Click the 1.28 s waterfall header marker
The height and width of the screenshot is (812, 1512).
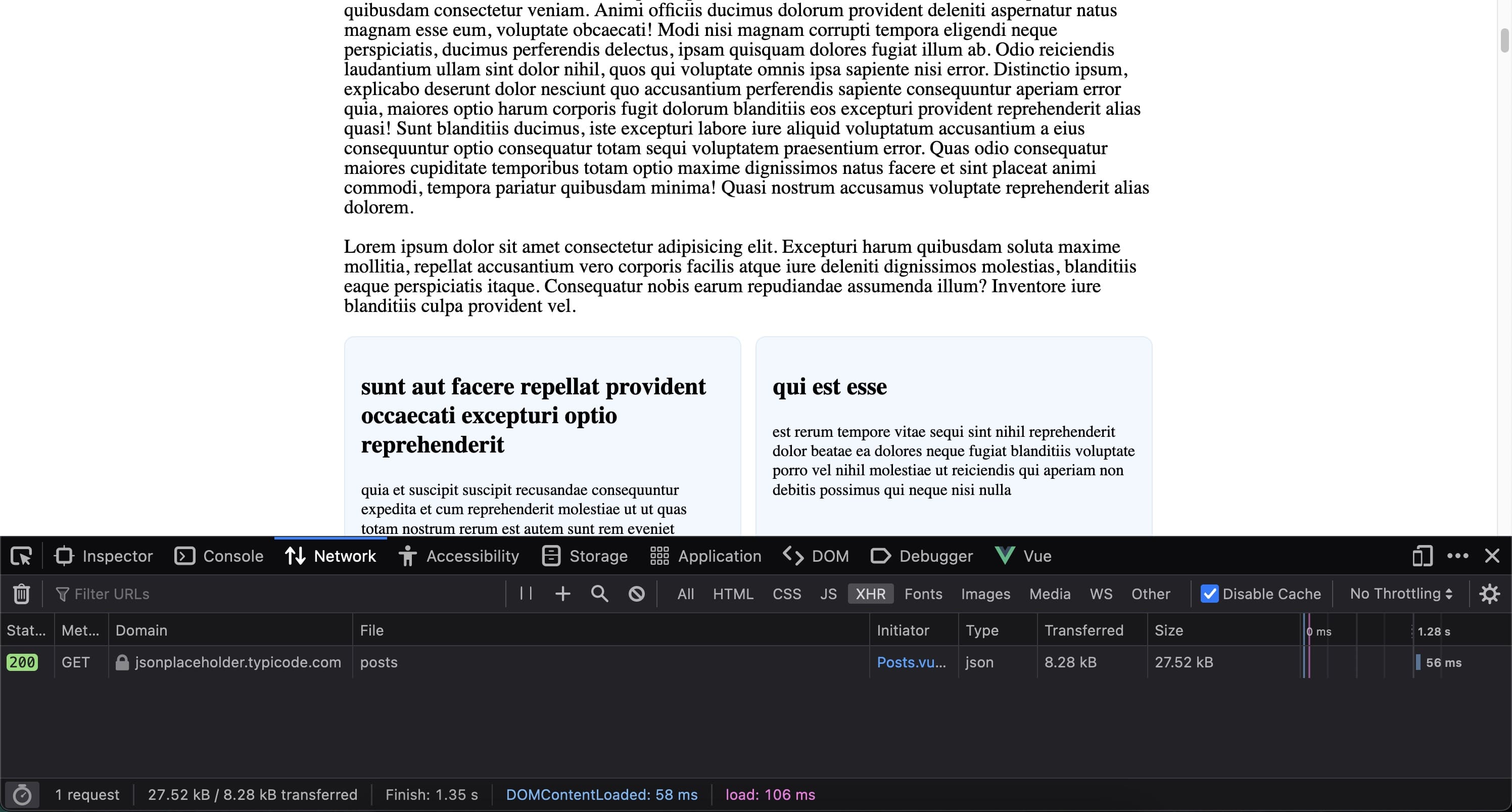coord(1433,631)
